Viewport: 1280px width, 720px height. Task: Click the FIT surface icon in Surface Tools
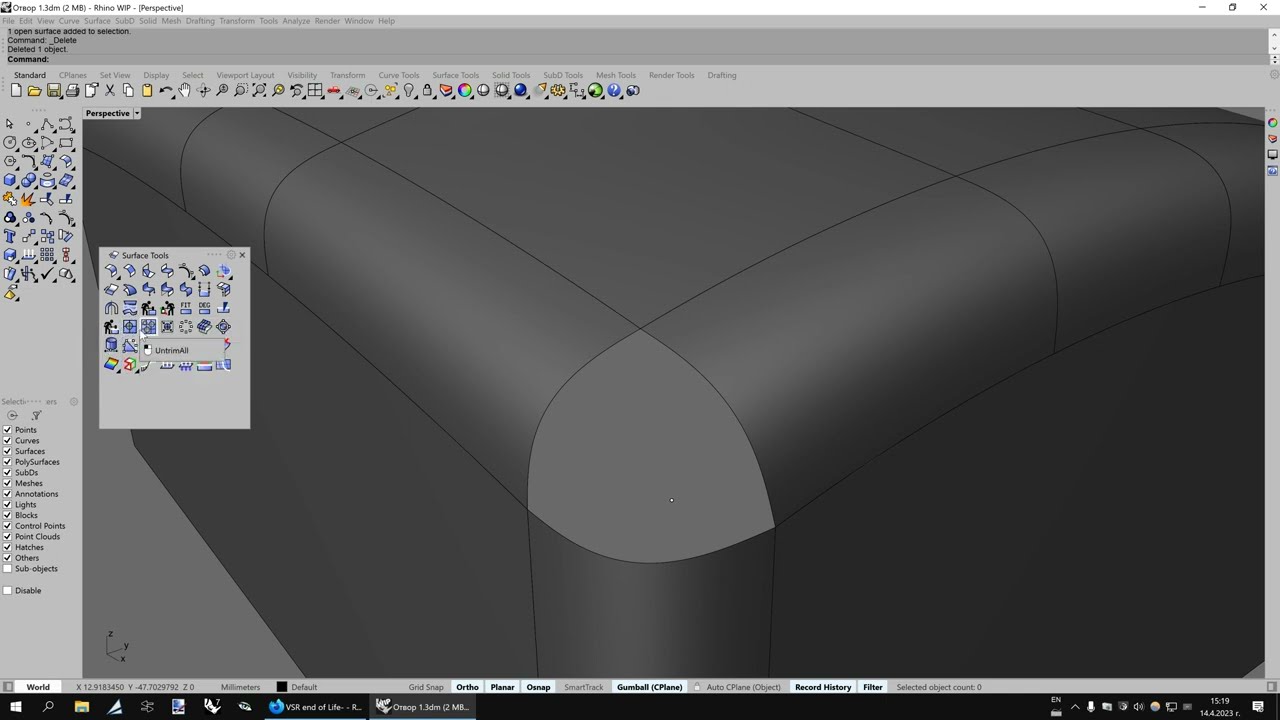(x=186, y=308)
